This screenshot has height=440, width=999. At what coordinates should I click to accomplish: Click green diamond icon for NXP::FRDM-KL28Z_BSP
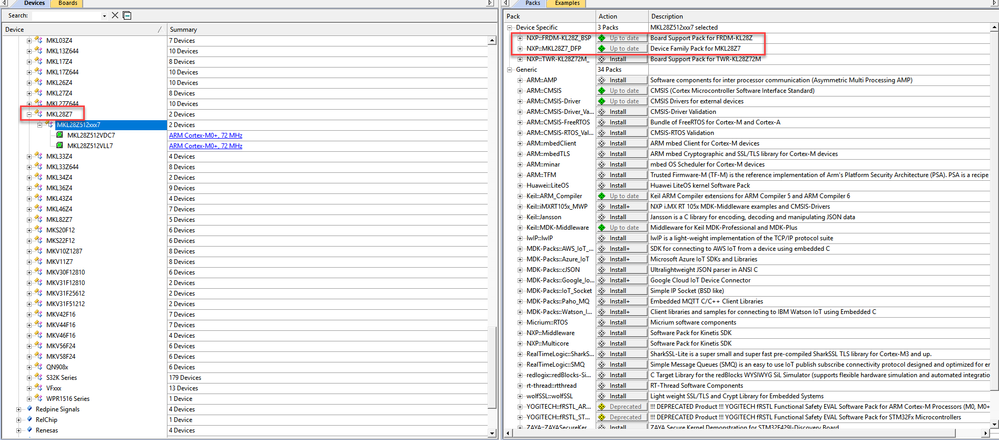coord(601,38)
